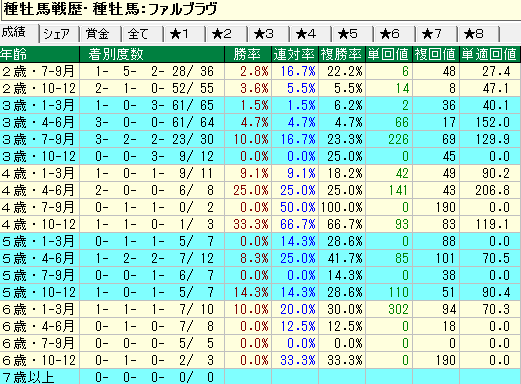Select the 3歳・4-6月 row label
This screenshot has height=384, width=521.
39,122
